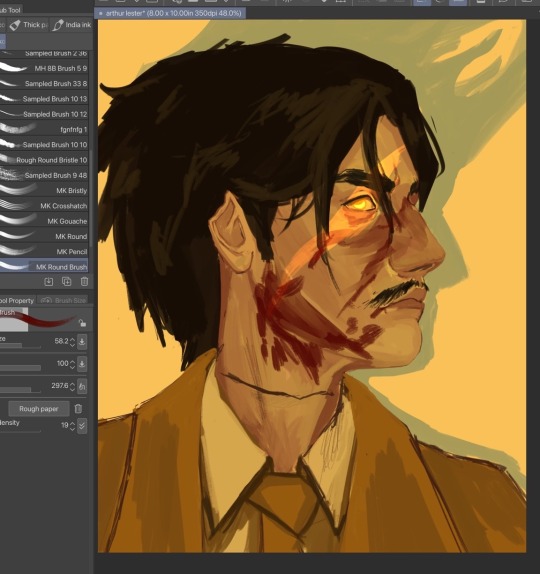Select the Rough Round Bristle 10 brush
The height and width of the screenshot is (574, 540).
[44, 160]
